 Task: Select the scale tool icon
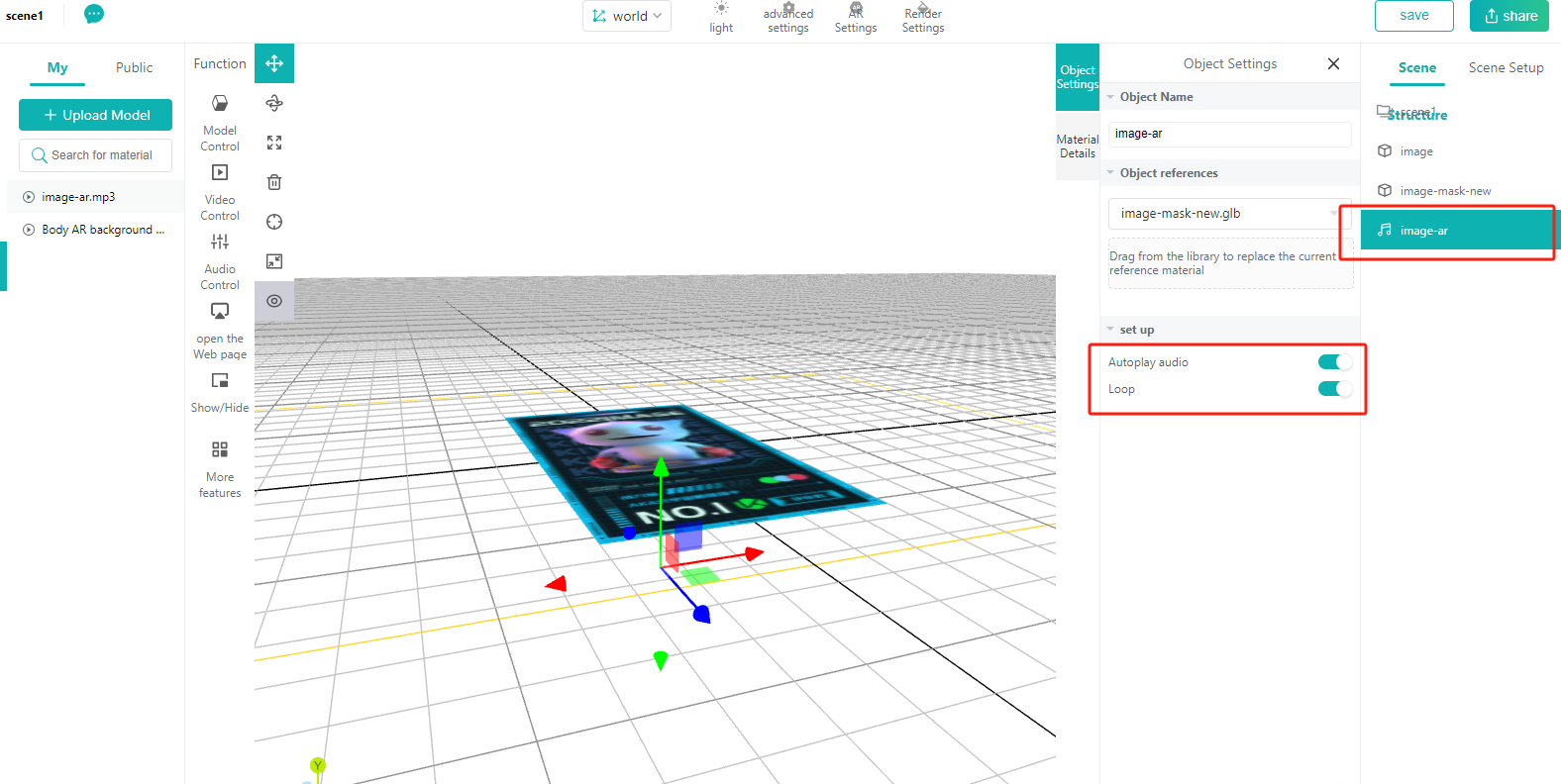[274, 143]
